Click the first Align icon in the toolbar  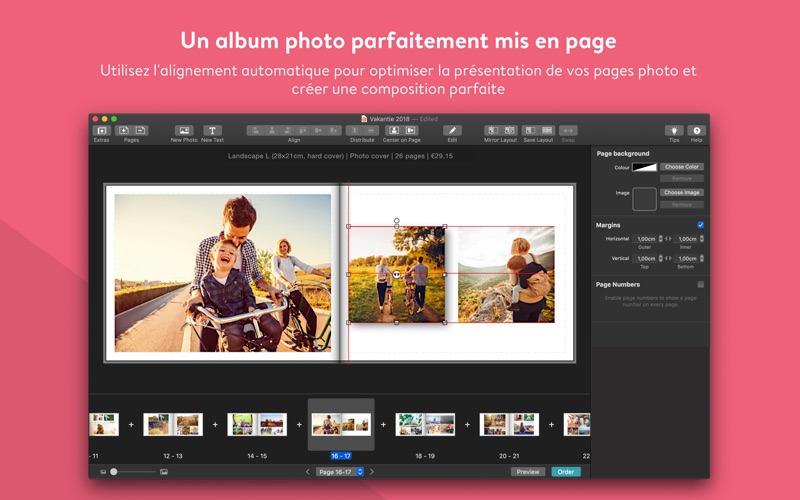click(x=255, y=131)
